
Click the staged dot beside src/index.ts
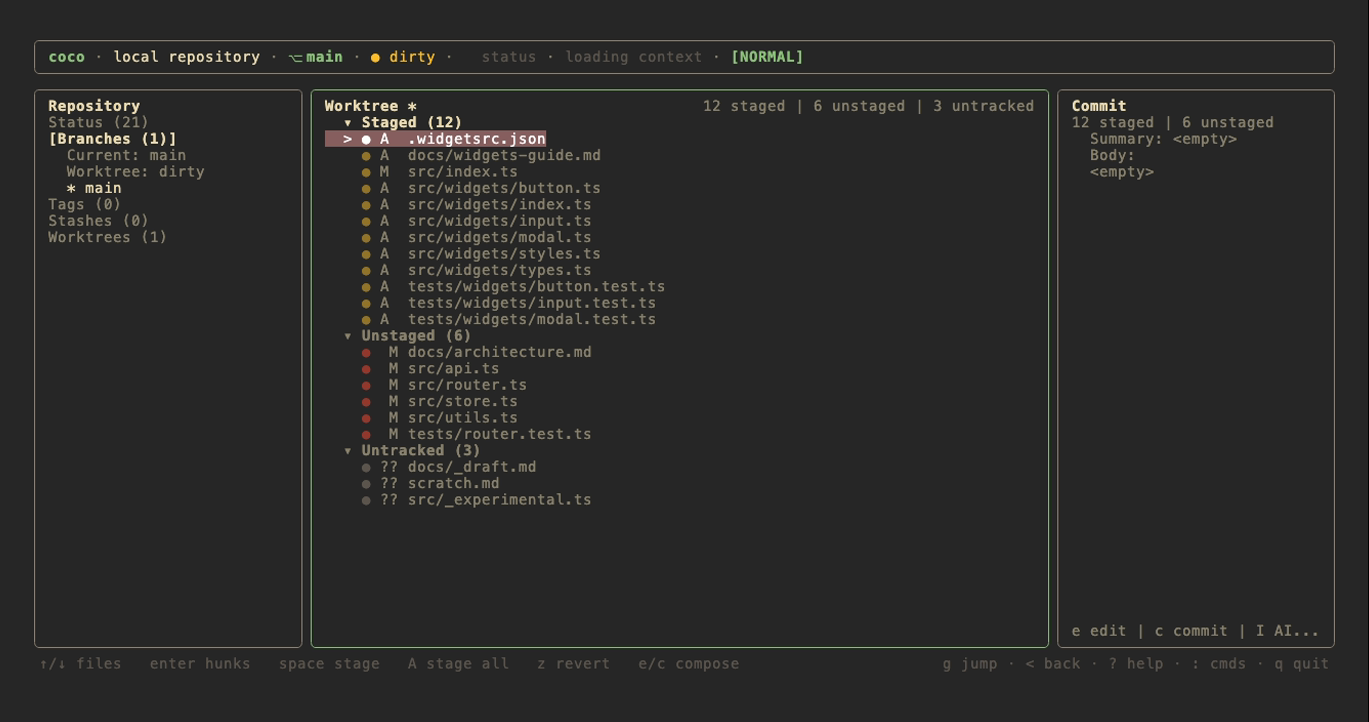tap(366, 172)
